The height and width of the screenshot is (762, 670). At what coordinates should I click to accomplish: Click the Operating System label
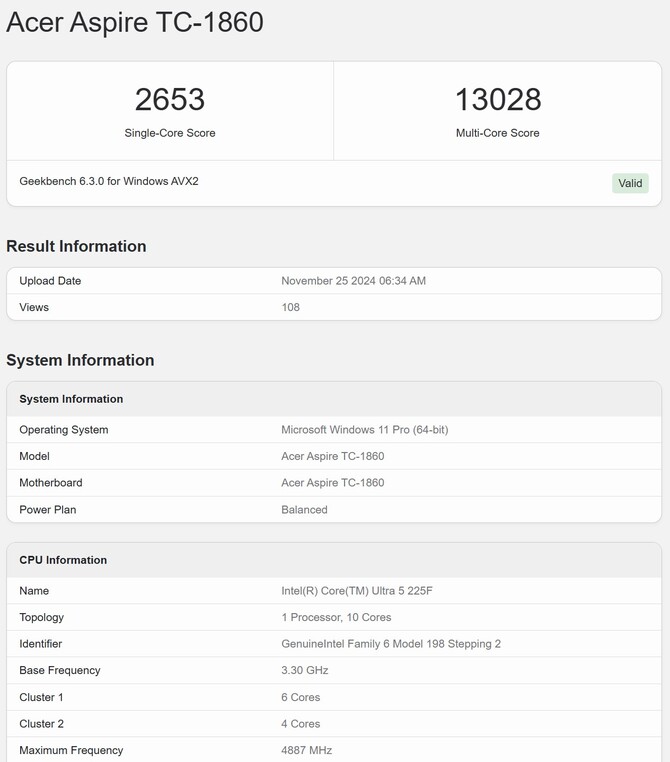tap(64, 430)
